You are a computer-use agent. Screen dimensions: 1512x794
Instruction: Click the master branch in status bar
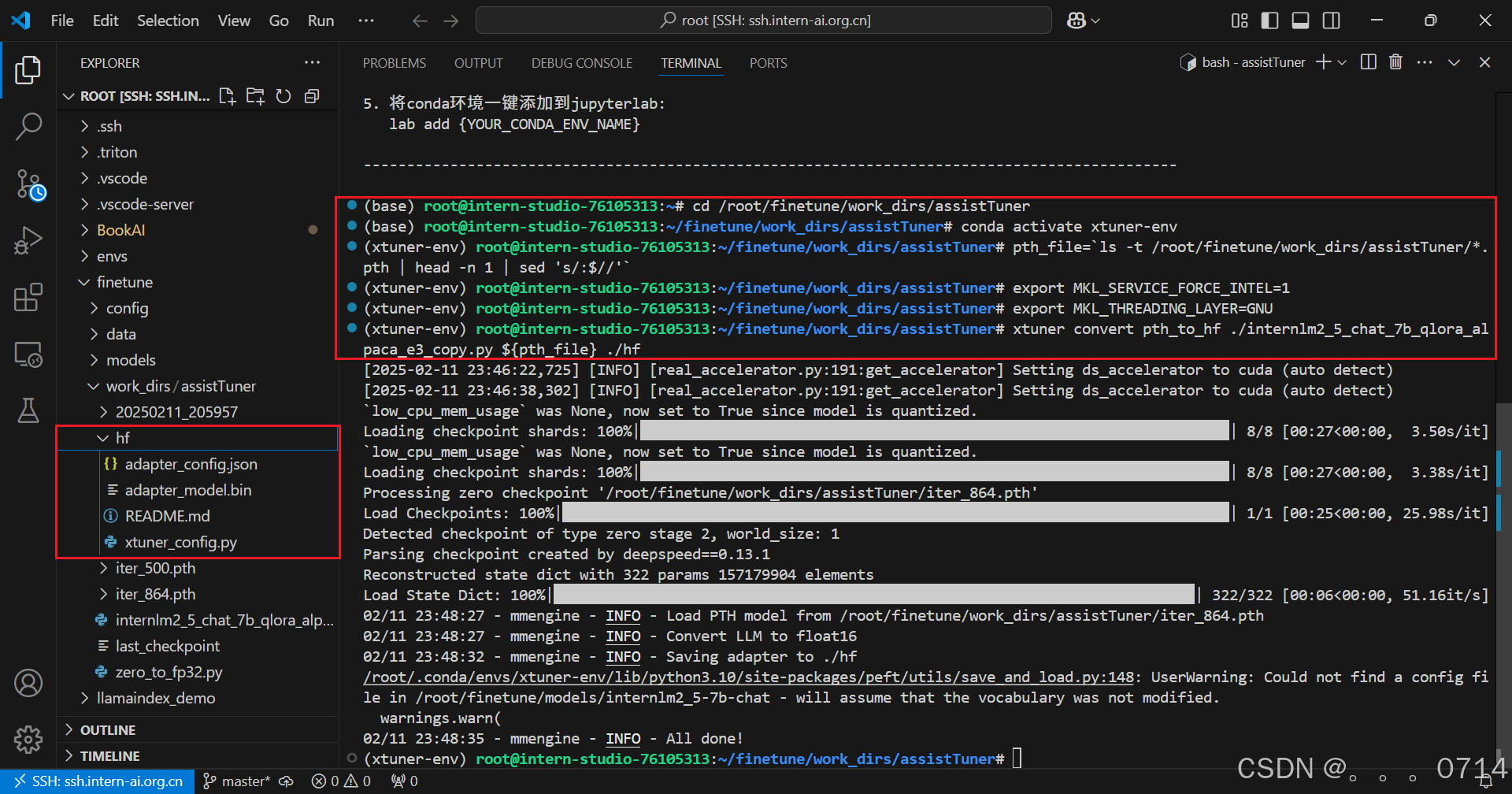(x=236, y=781)
